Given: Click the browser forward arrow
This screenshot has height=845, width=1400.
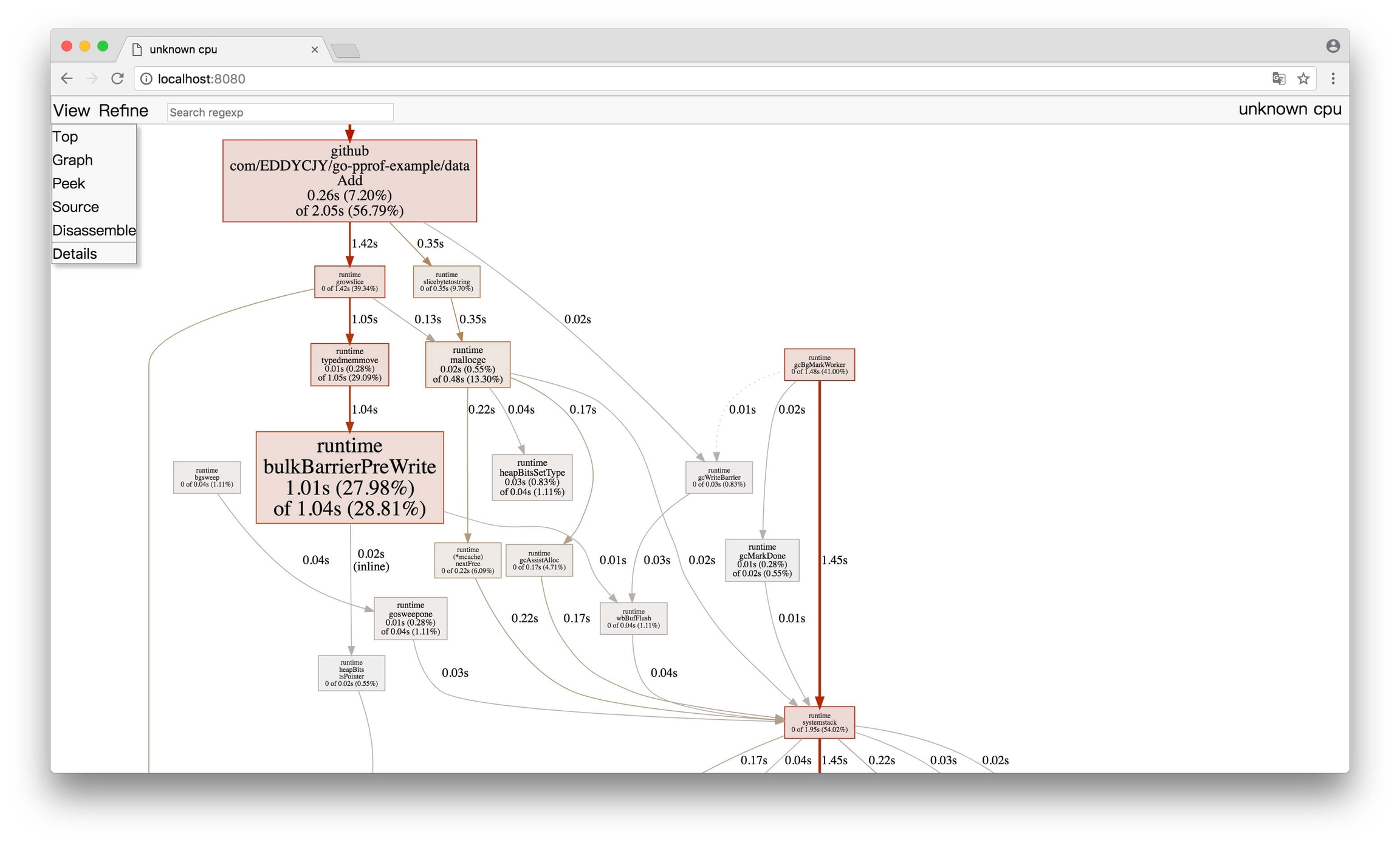Looking at the screenshot, I should click(92, 78).
